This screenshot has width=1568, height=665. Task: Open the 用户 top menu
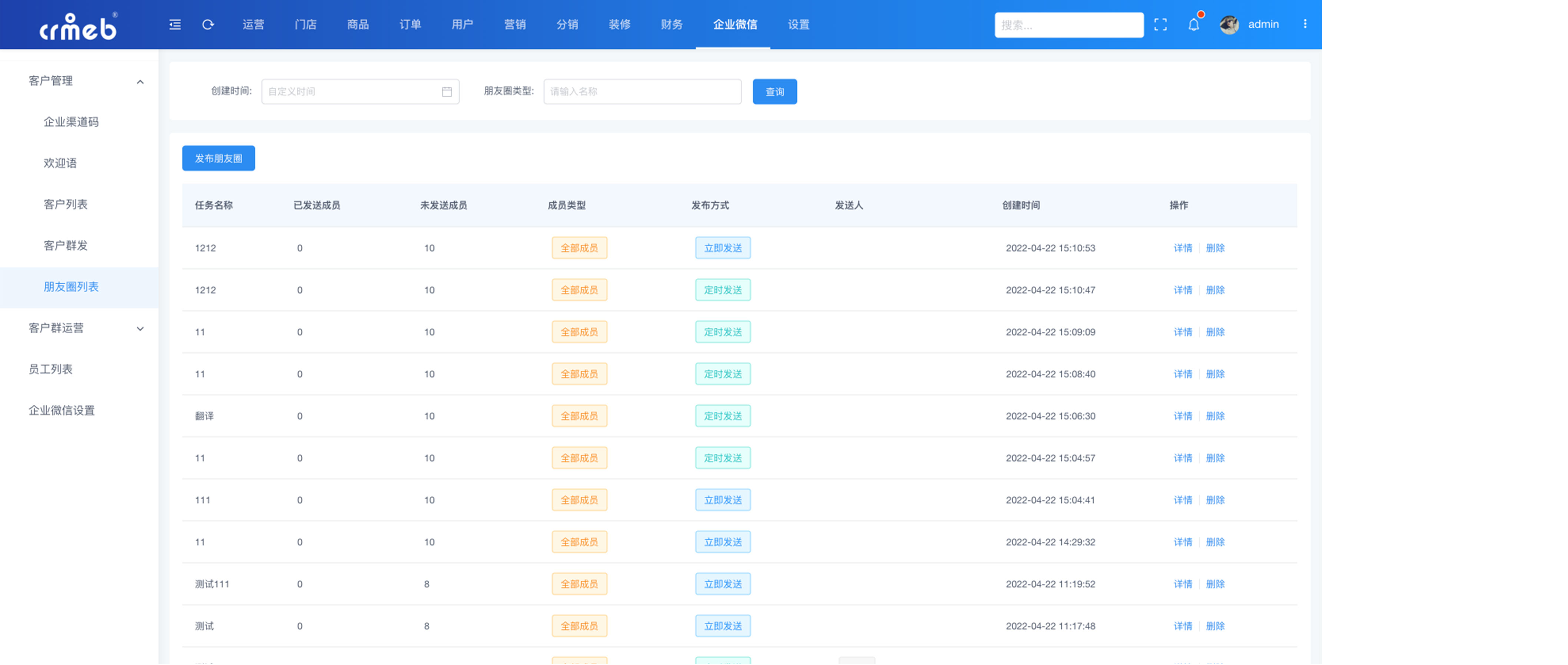point(463,24)
